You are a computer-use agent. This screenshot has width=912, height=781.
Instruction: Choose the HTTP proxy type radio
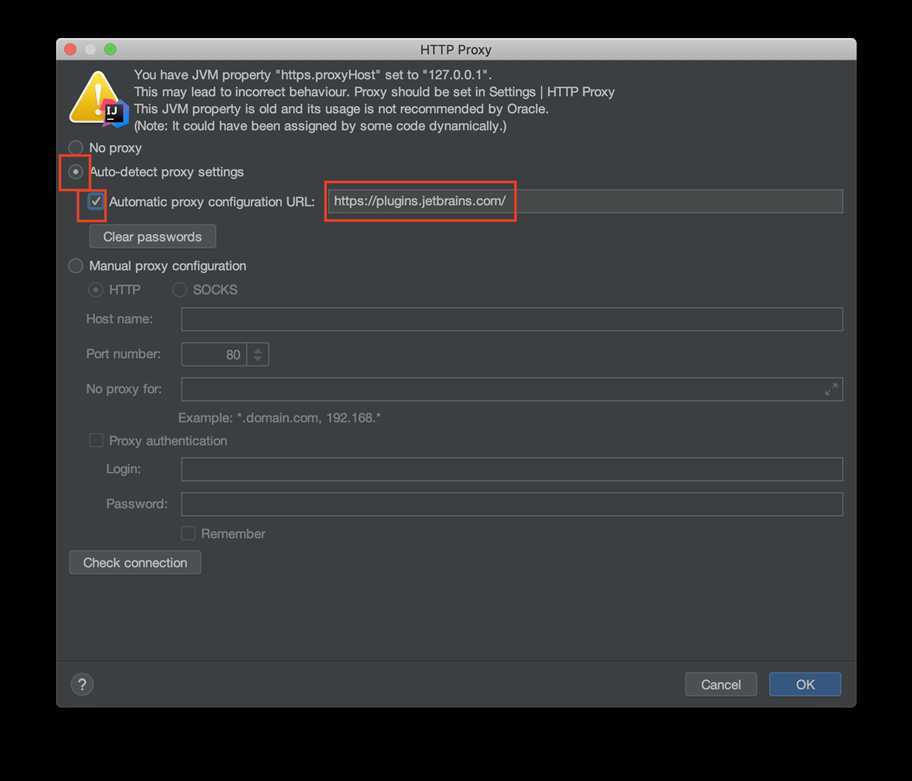click(95, 290)
